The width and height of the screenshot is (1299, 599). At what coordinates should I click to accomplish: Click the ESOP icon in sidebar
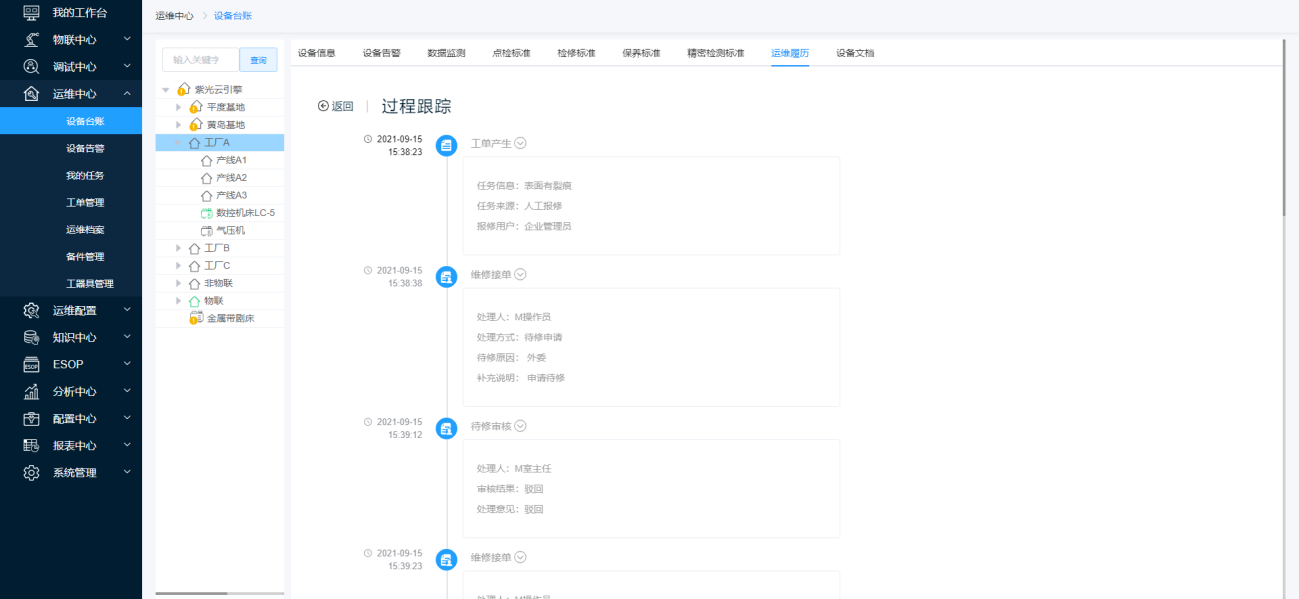(x=32, y=364)
